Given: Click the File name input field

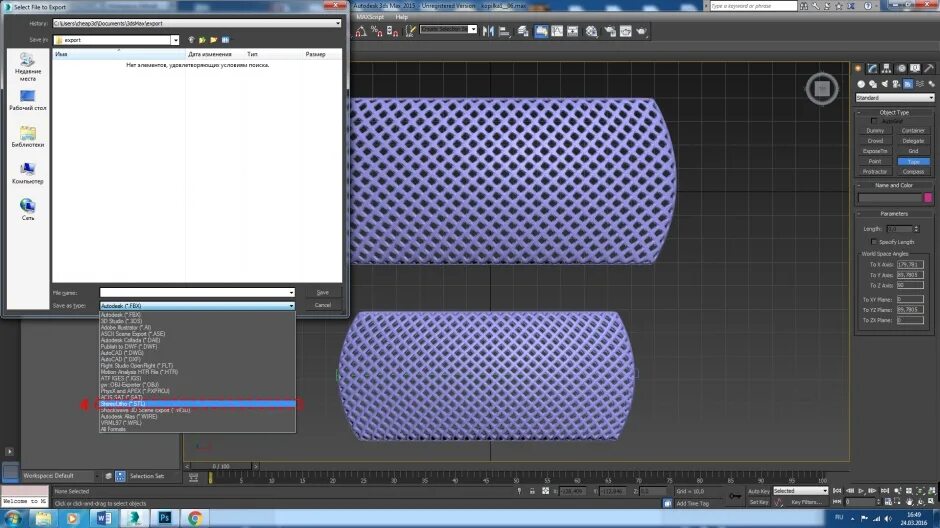Looking at the screenshot, I should click(194, 292).
